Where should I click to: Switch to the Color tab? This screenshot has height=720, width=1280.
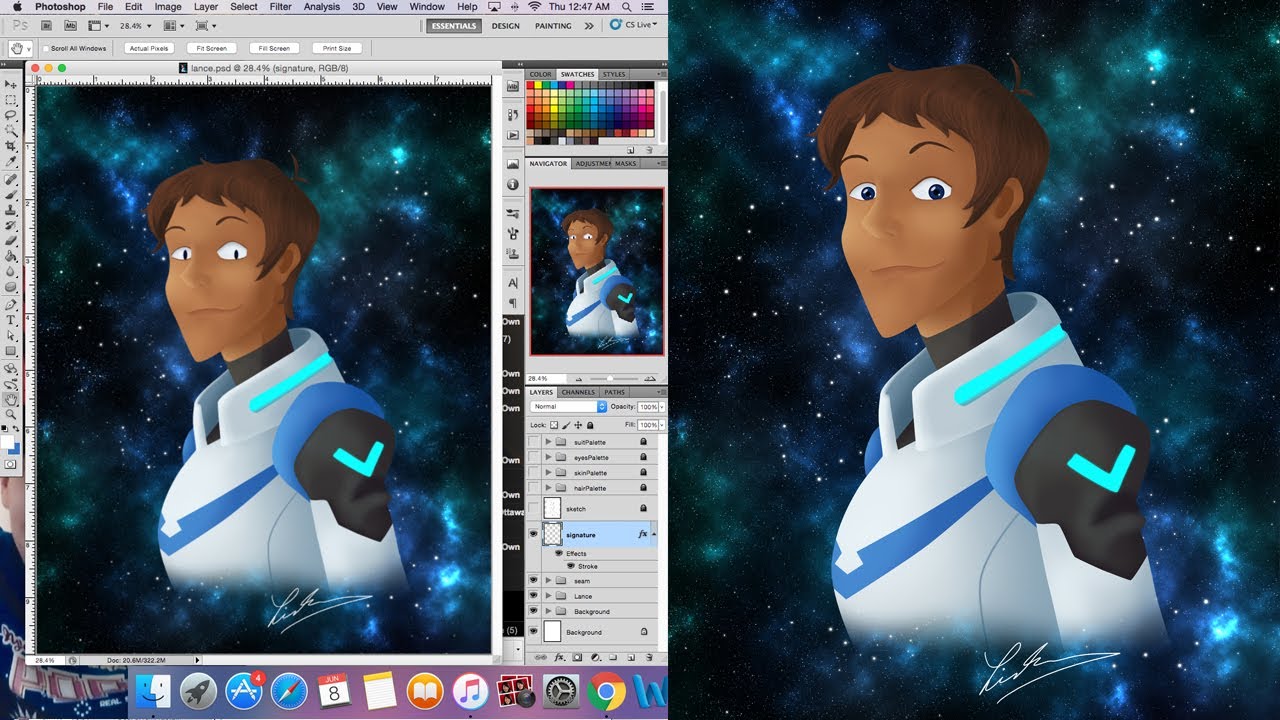[541, 74]
